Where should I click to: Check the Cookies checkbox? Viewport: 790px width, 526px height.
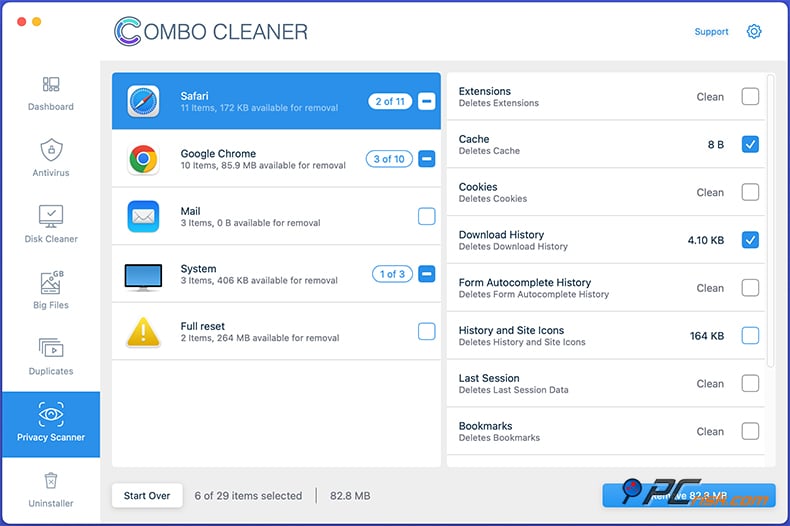coord(750,192)
